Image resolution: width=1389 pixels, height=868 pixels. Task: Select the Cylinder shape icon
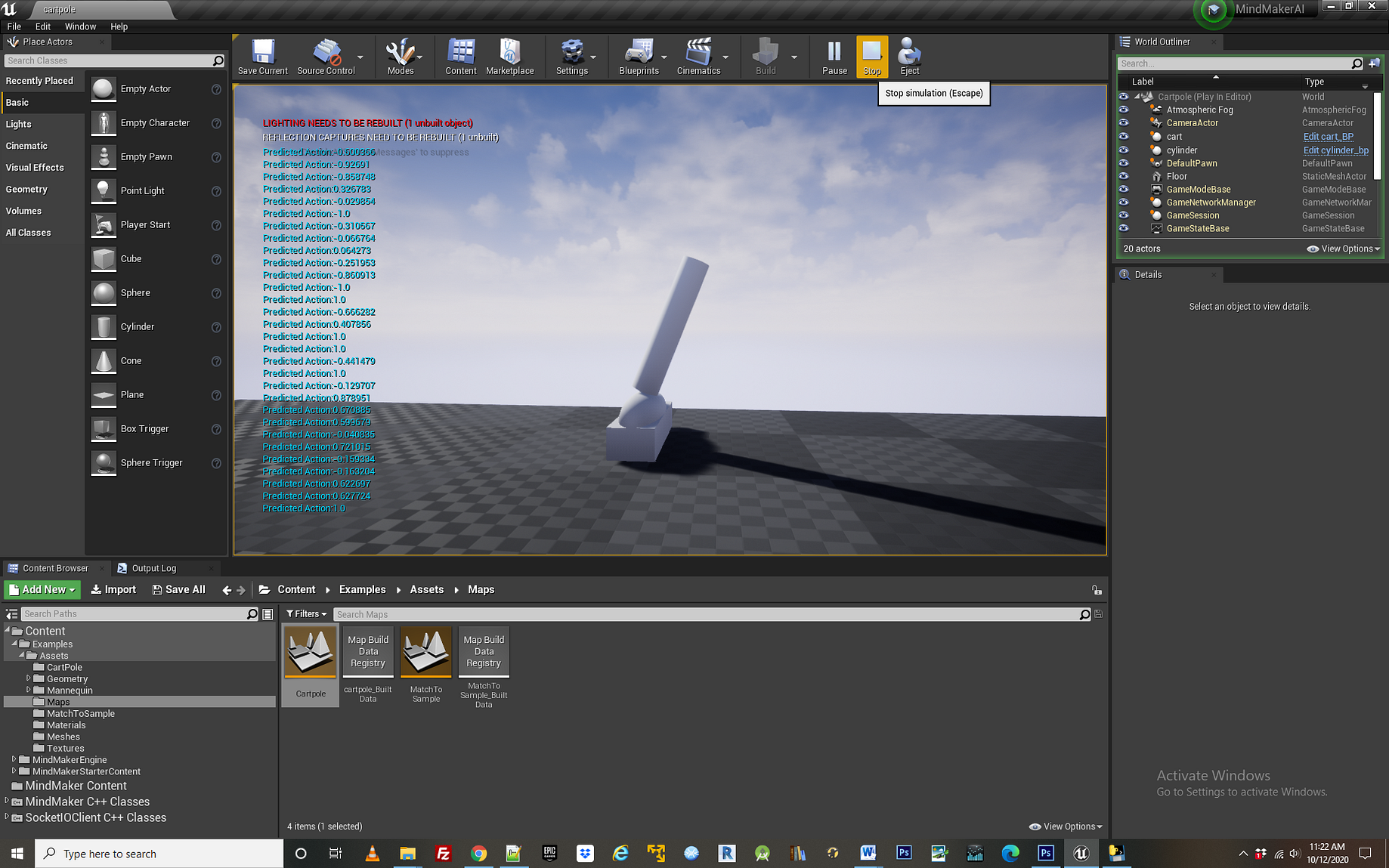tap(104, 327)
